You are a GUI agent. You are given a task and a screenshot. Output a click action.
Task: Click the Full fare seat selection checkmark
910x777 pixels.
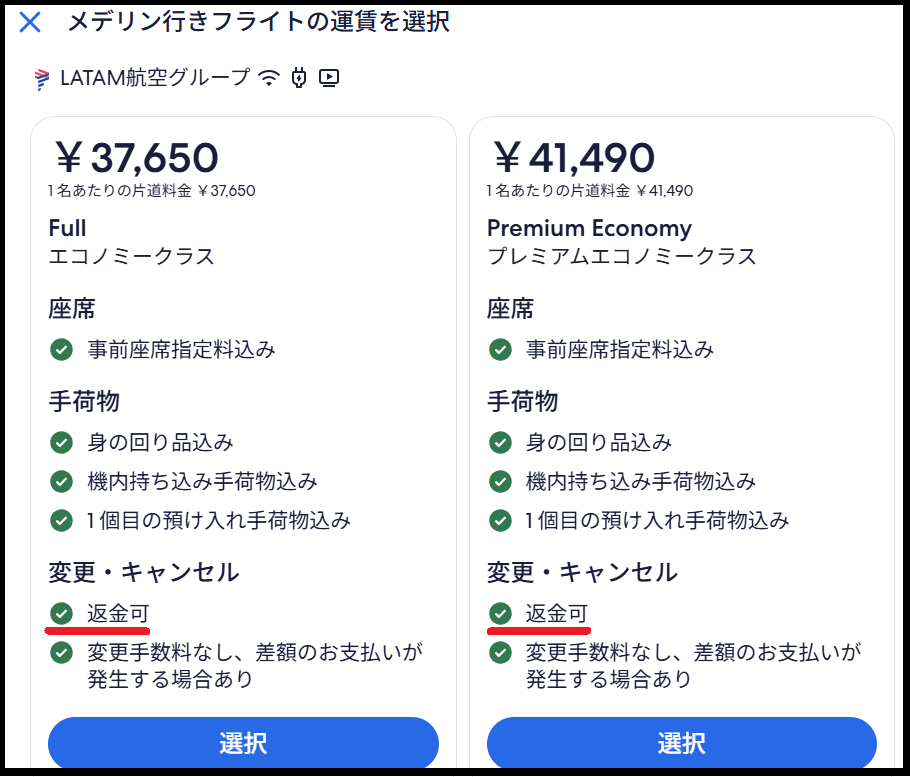(62, 350)
